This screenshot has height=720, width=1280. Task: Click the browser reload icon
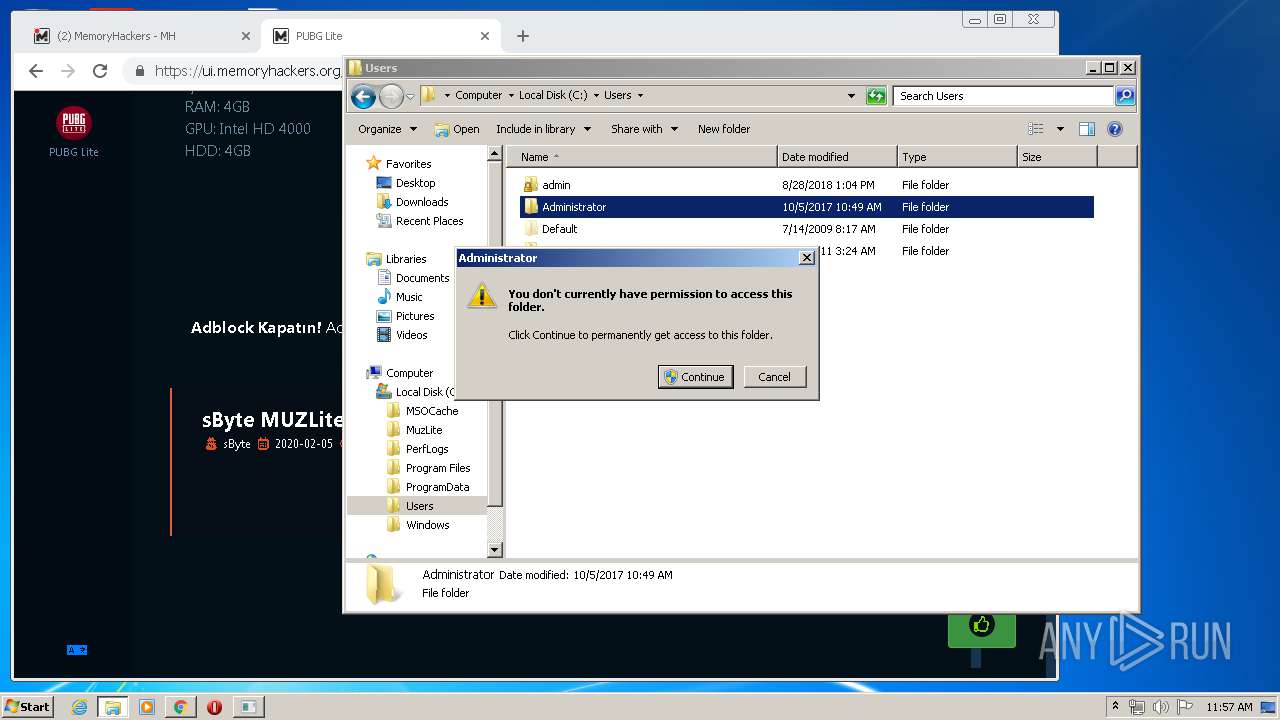pyautogui.click(x=100, y=71)
